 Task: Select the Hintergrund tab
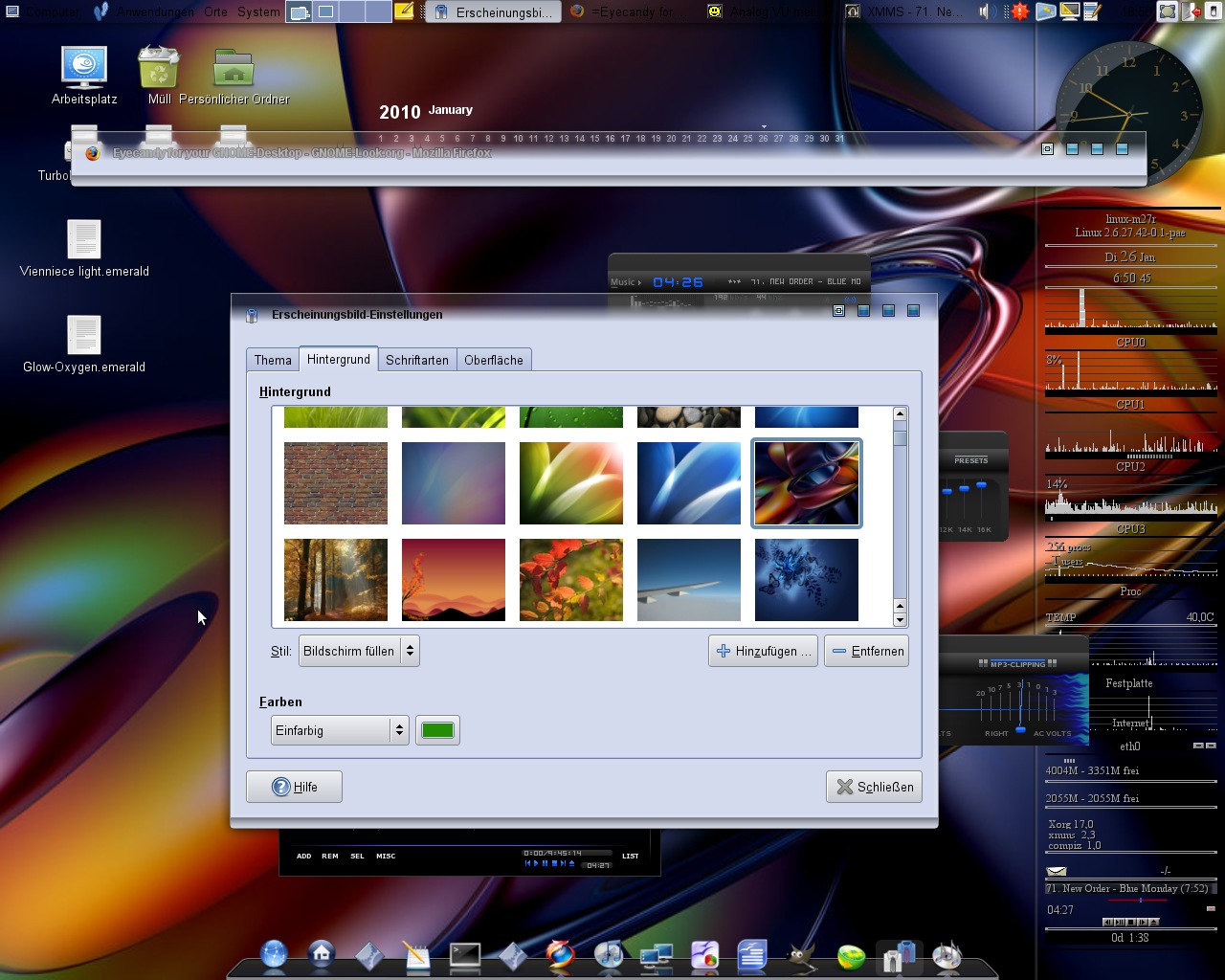point(339,359)
